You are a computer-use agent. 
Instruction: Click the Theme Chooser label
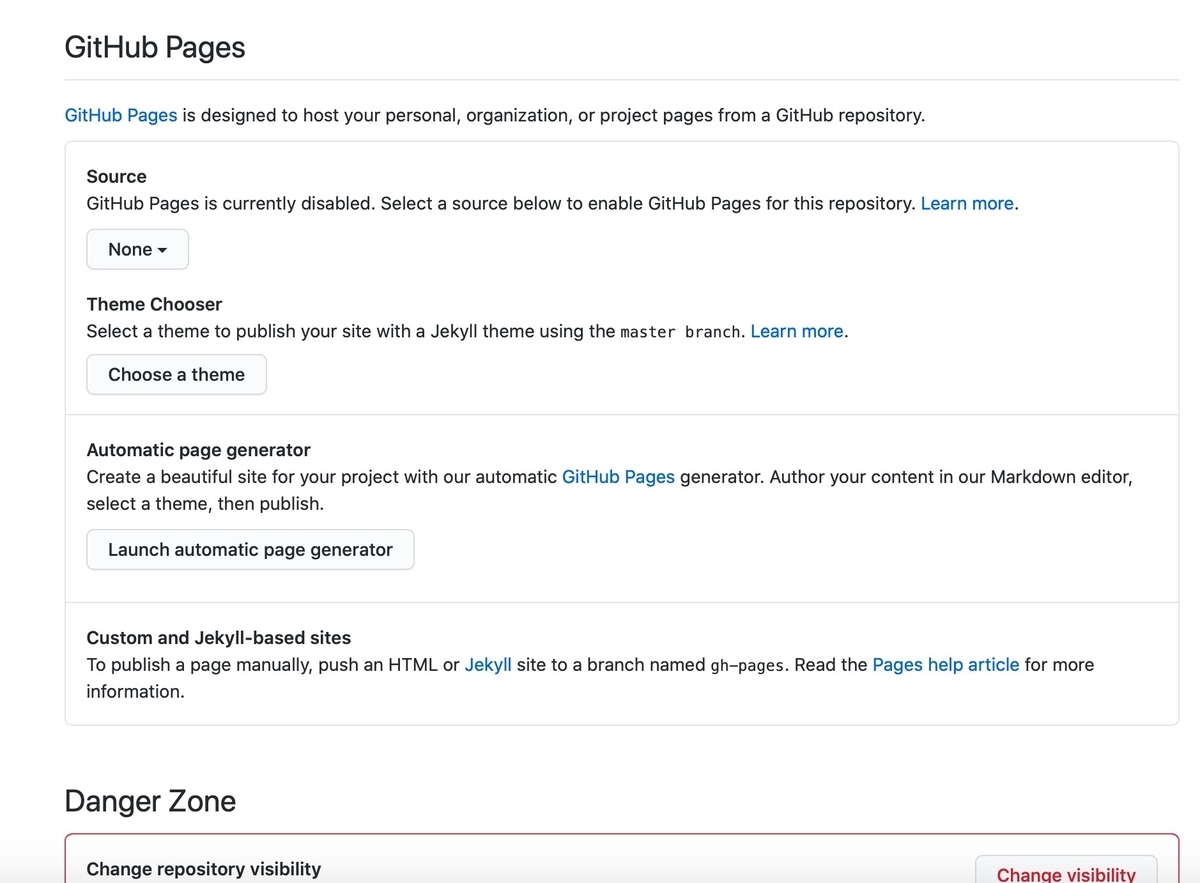tap(154, 304)
